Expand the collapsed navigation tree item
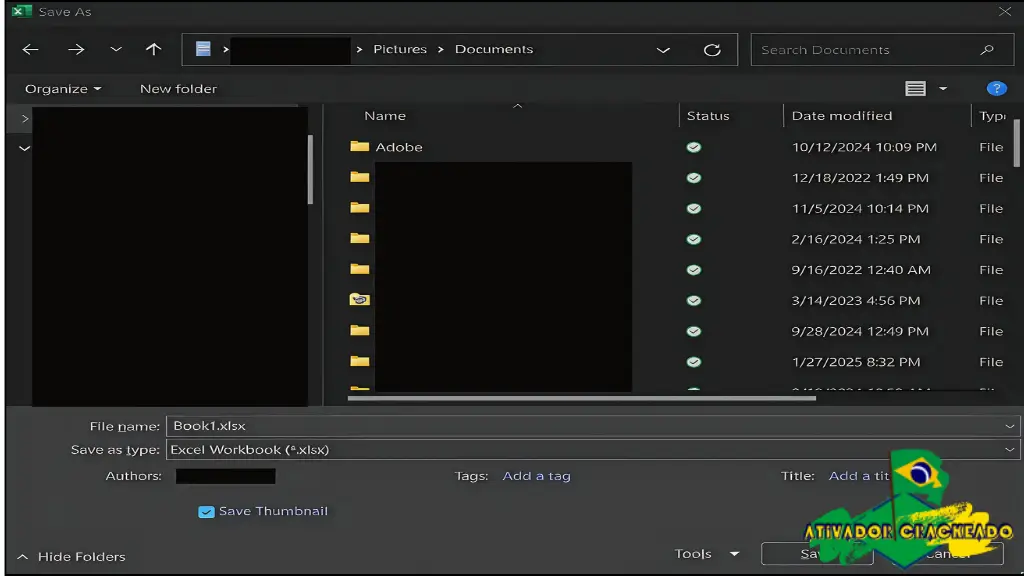 tap(25, 118)
